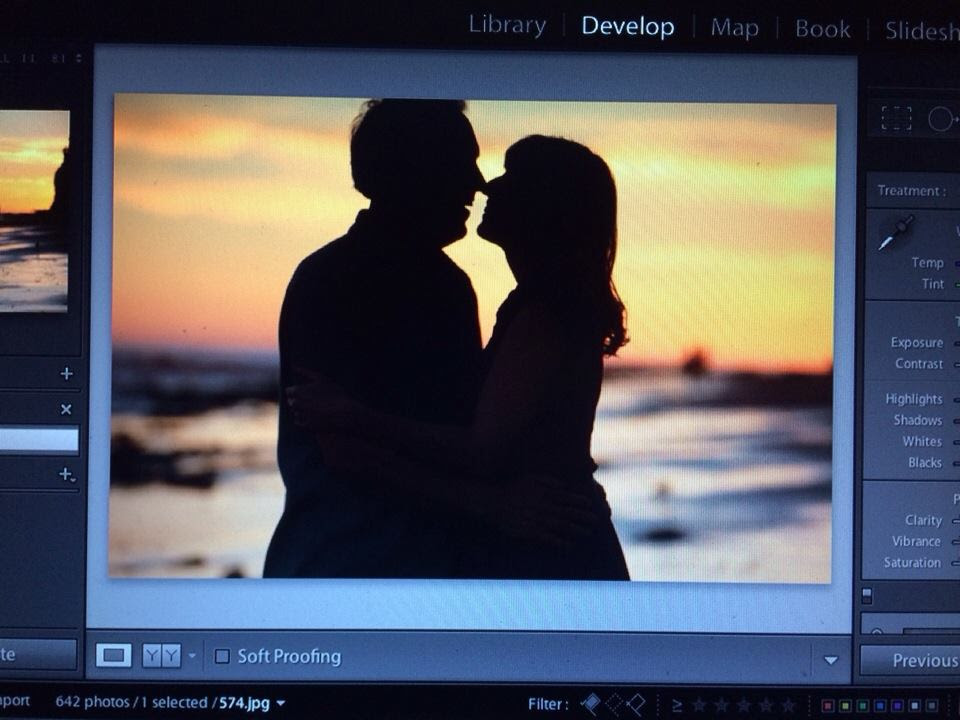Image resolution: width=960 pixels, height=720 pixels.
Task: Filter by purple color label
Action: point(897,706)
